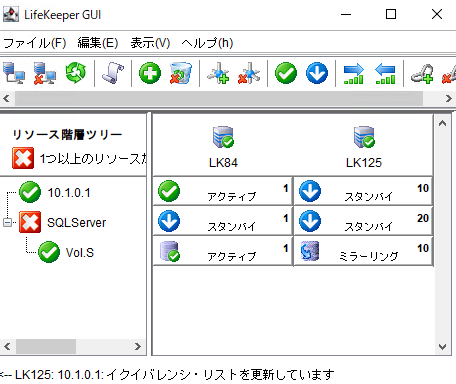Click the LK84 server name label
The image size is (456, 384).
(223, 163)
